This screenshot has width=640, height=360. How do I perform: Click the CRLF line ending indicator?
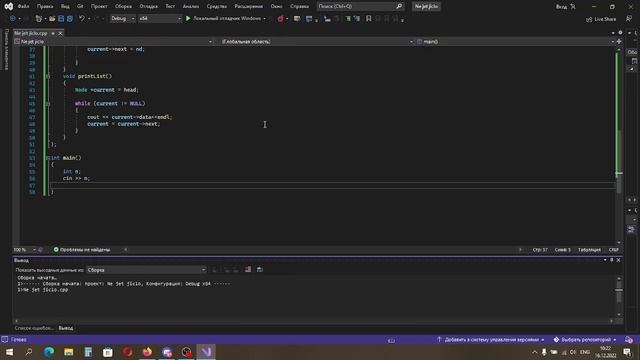click(613, 249)
